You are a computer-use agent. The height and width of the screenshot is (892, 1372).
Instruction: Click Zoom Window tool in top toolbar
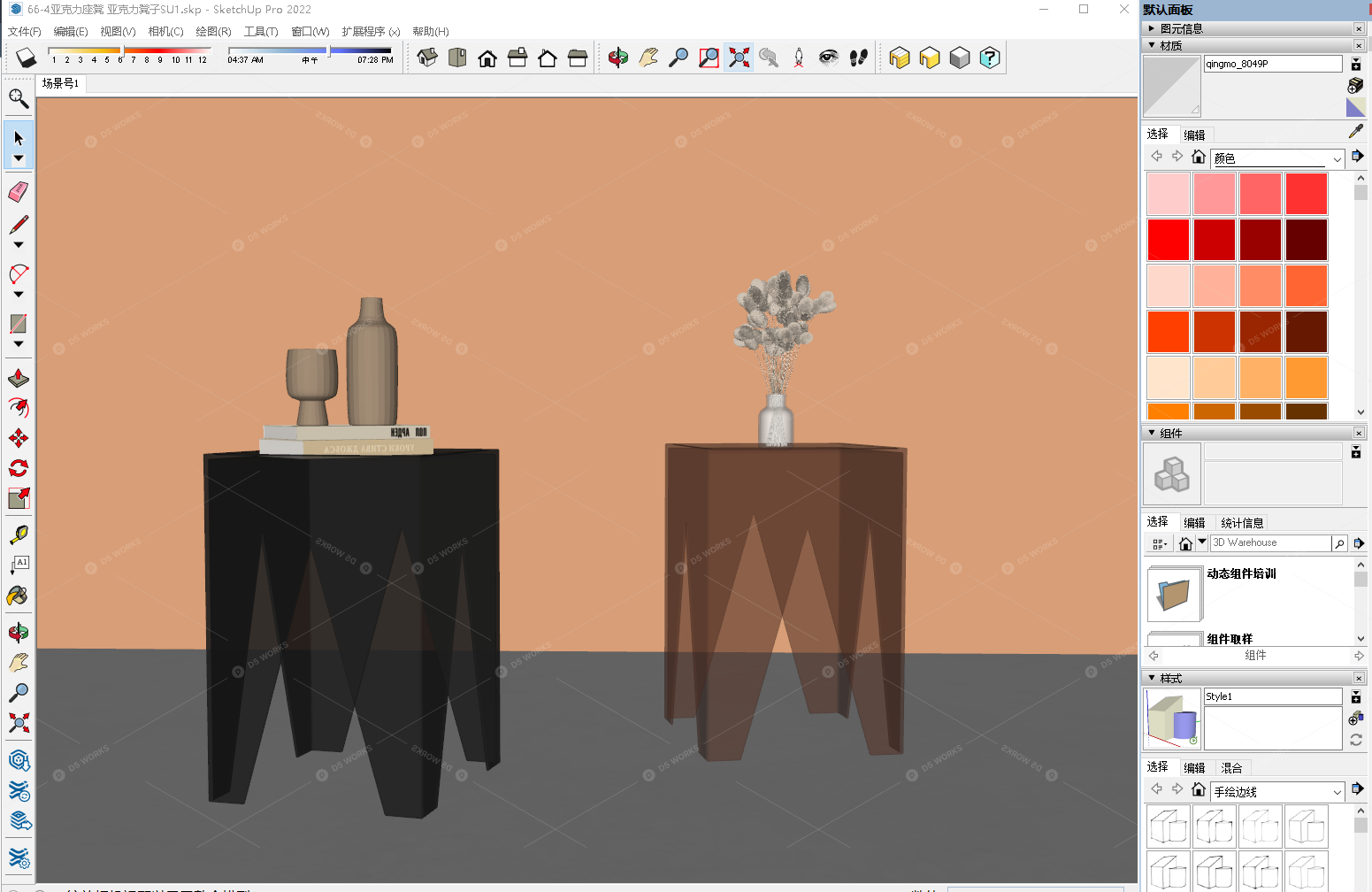tap(709, 58)
